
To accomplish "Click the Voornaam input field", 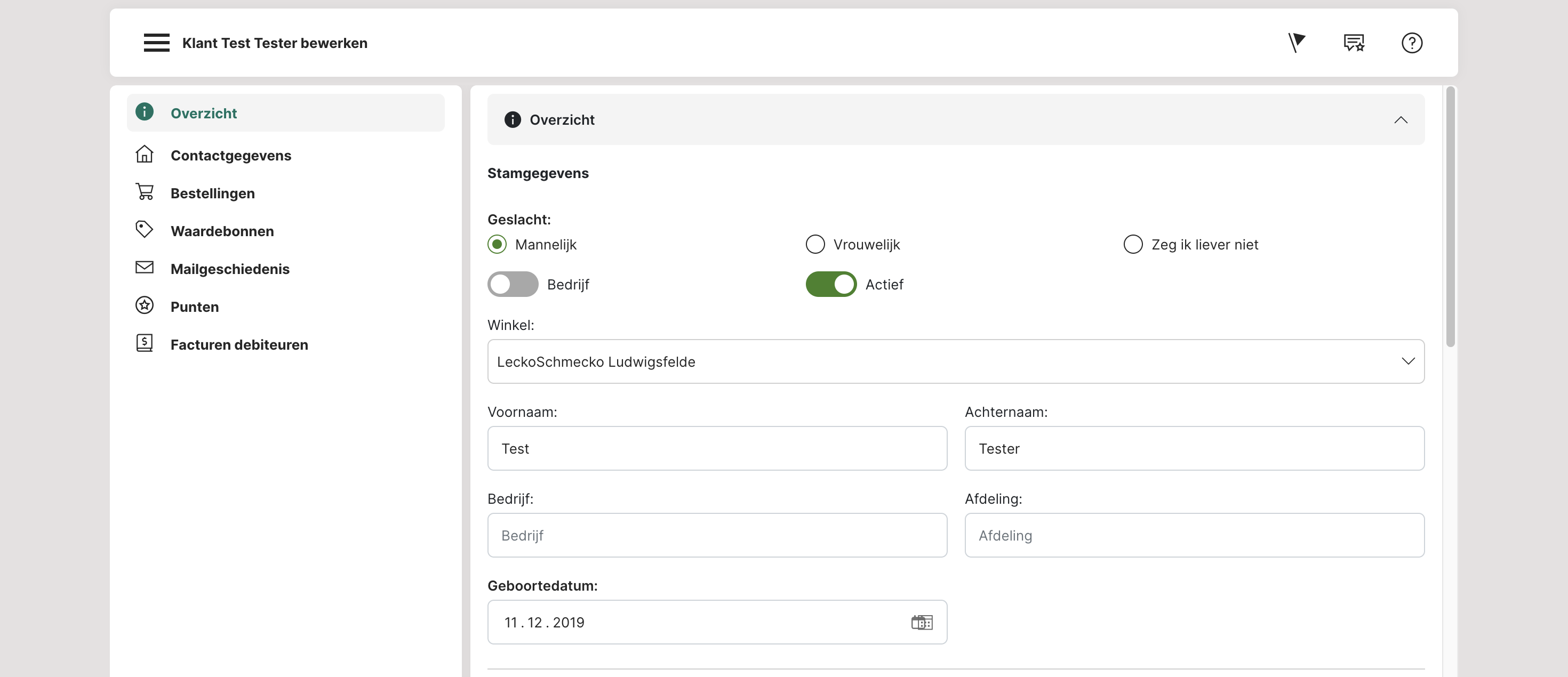I will coord(717,448).
